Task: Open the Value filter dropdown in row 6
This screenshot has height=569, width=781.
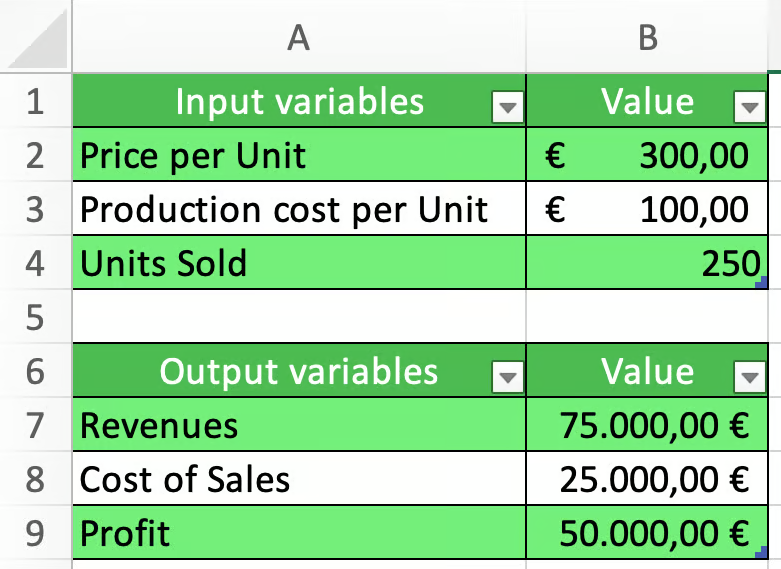Action: tap(747, 376)
